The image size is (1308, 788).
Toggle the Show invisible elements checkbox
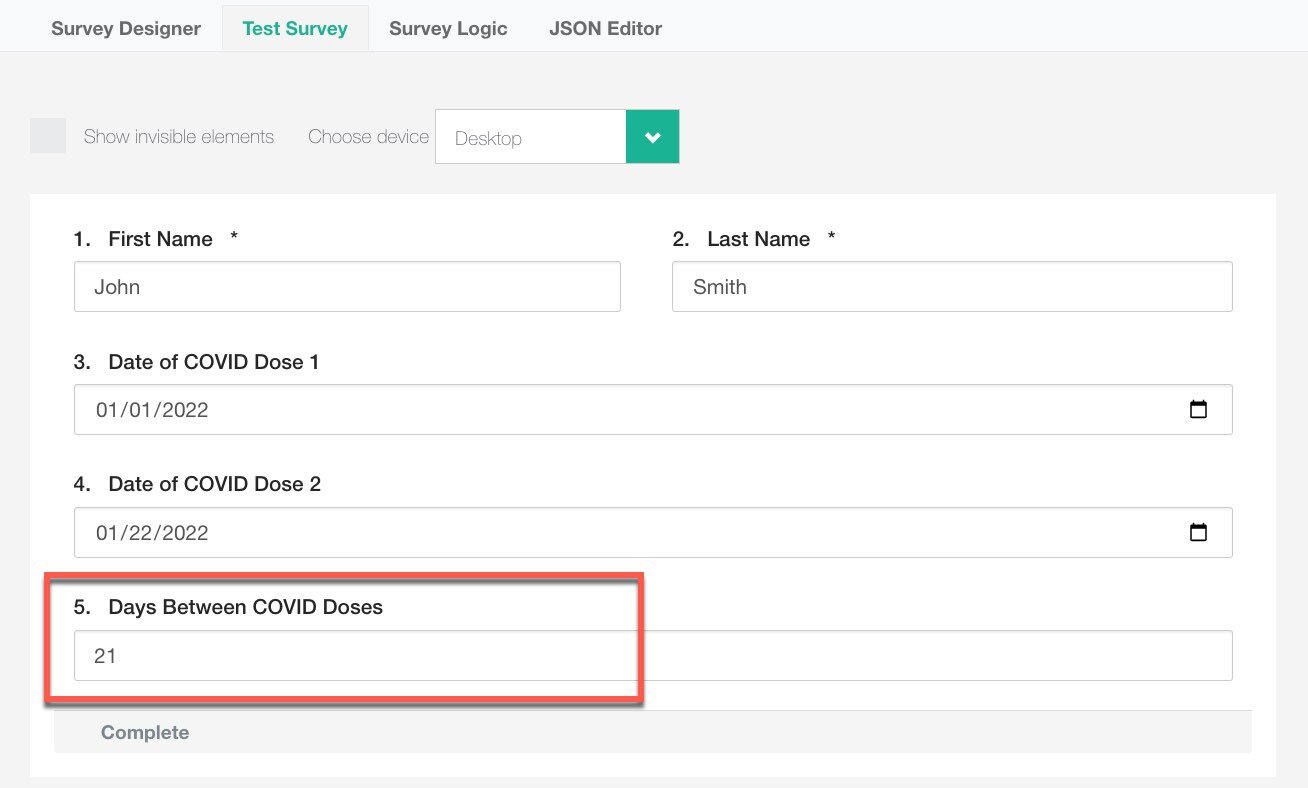coord(48,136)
